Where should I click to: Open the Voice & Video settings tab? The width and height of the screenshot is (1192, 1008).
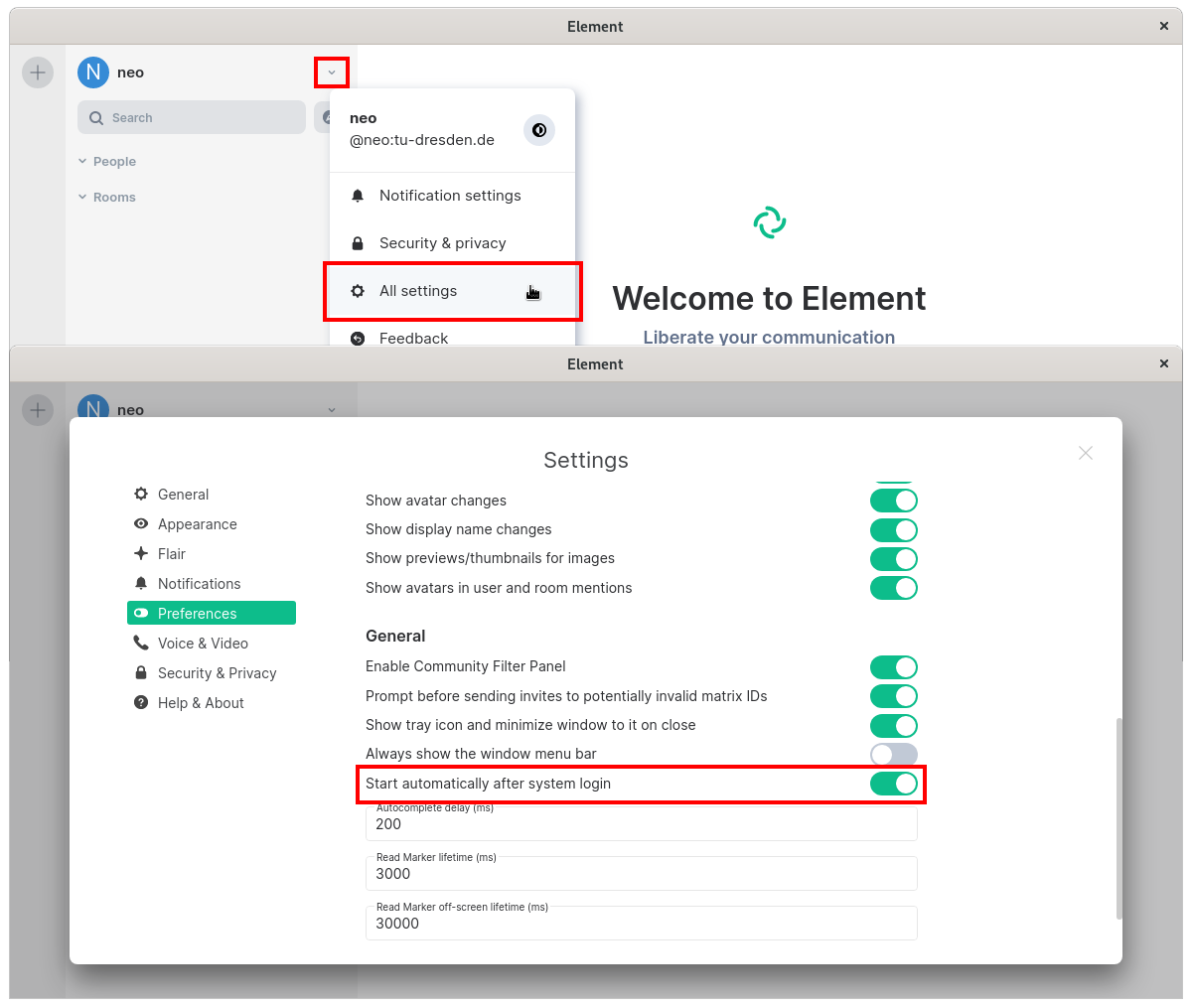tap(212, 644)
